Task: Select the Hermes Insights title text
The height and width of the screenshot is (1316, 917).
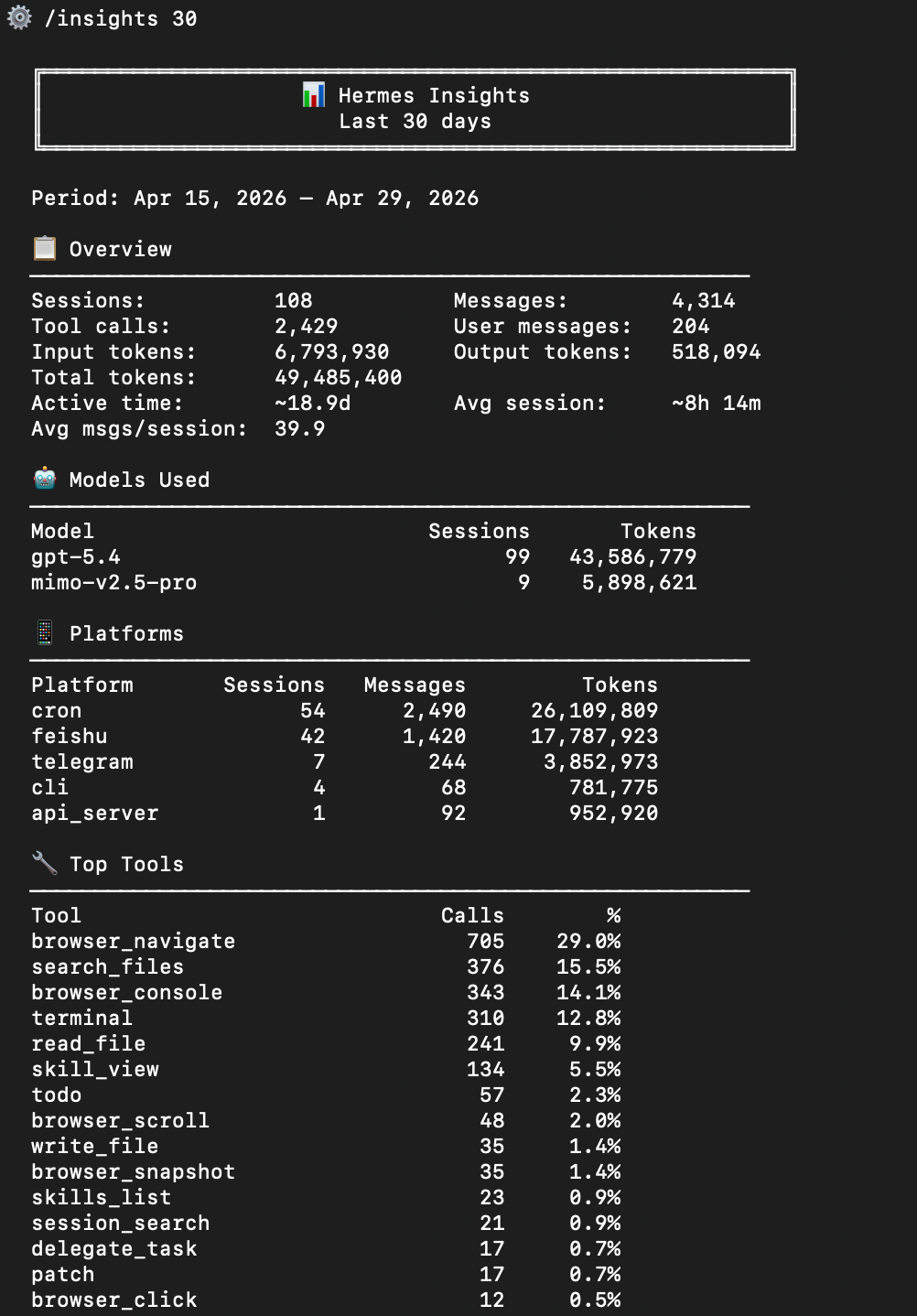Action: click(434, 95)
